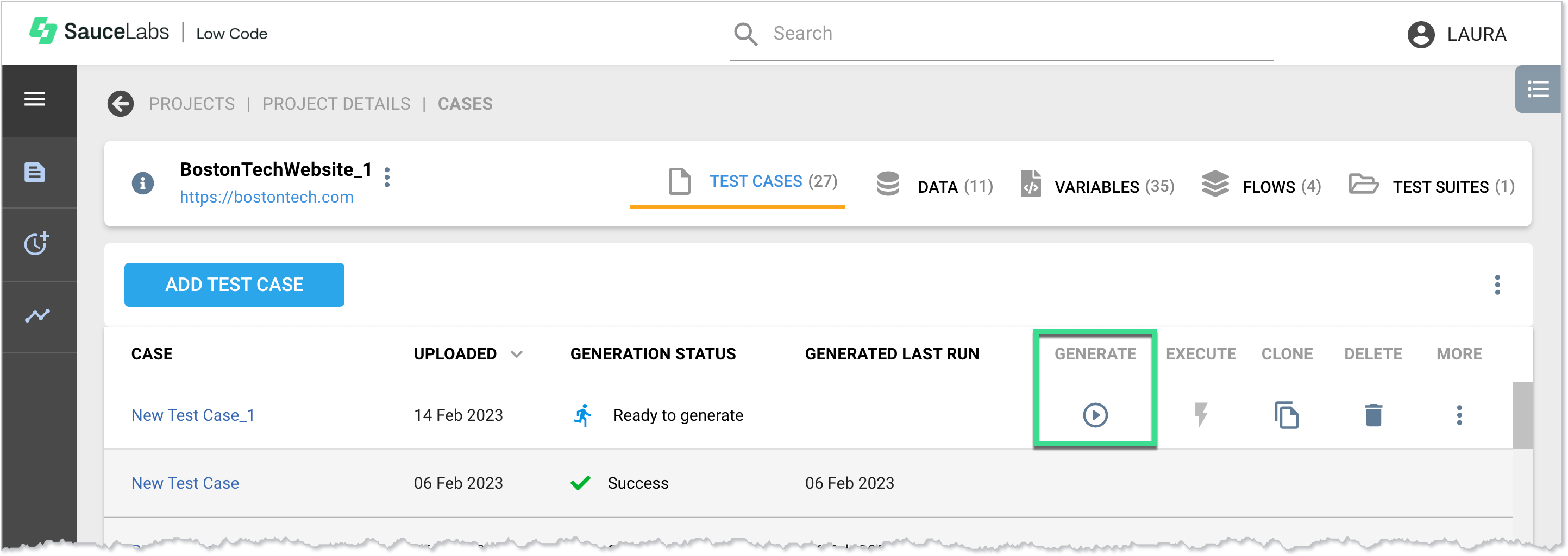
Task: Collapse the sidebar with hamburger menu
Action: coord(34,99)
